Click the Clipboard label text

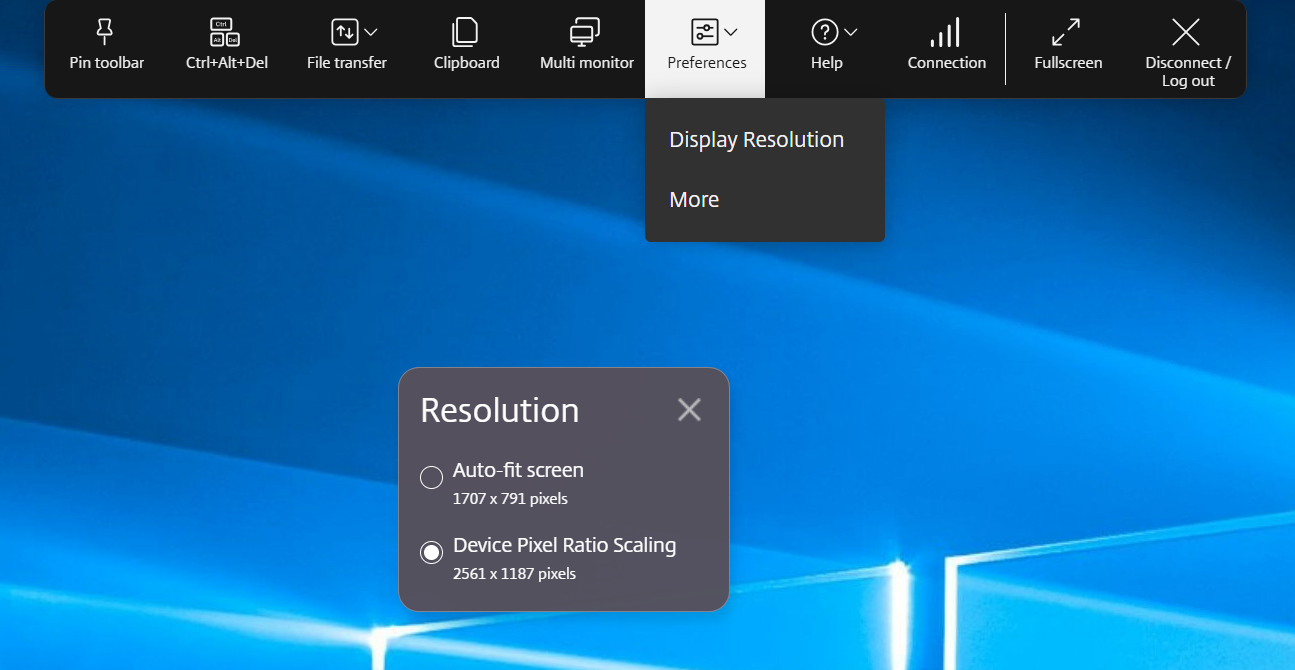coord(467,63)
